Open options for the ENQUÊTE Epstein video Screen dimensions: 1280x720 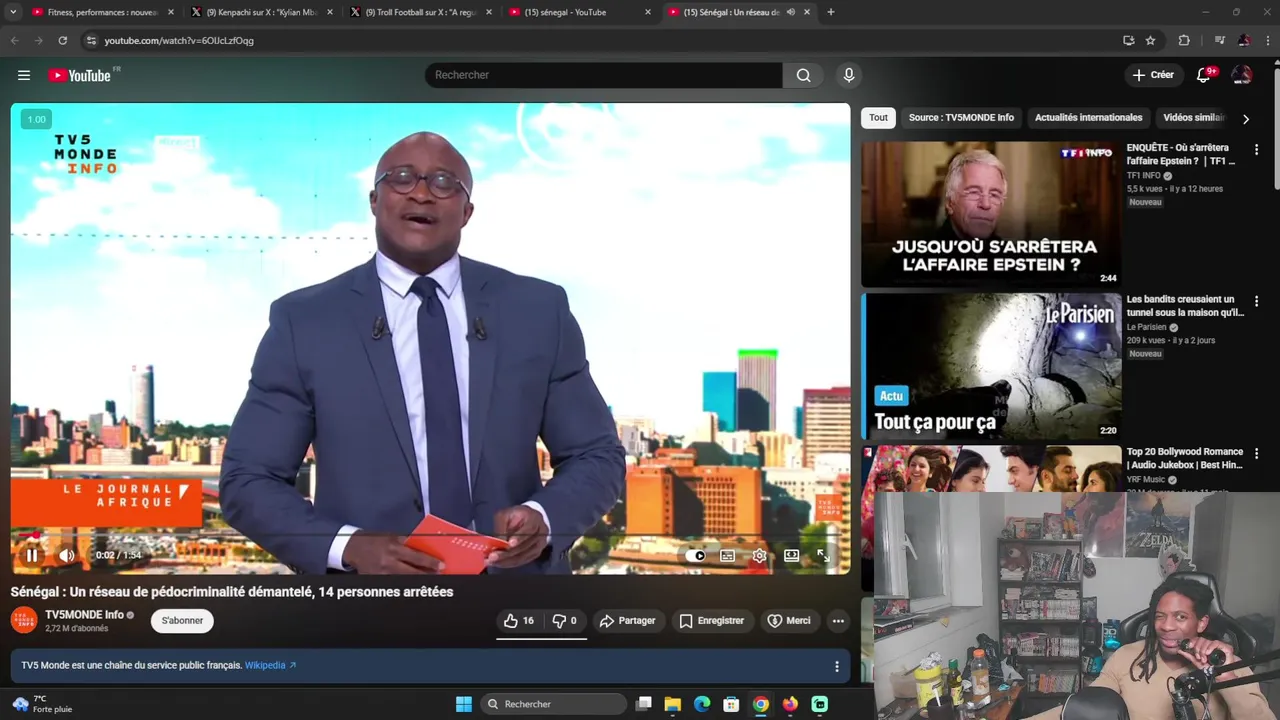point(1257,149)
